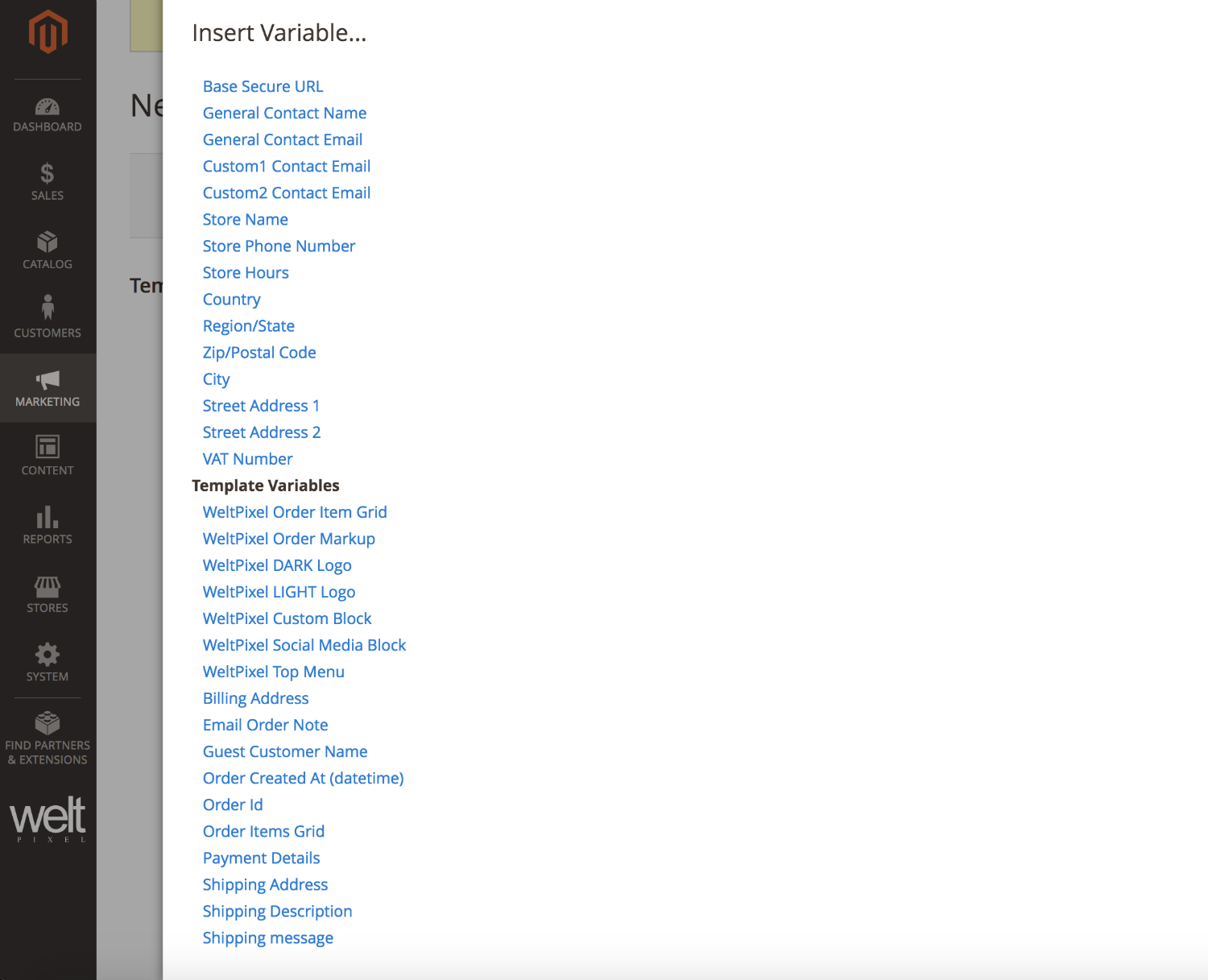Image resolution: width=1208 pixels, height=980 pixels.
Task: Select the System gear icon
Action: click(x=48, y=655)
